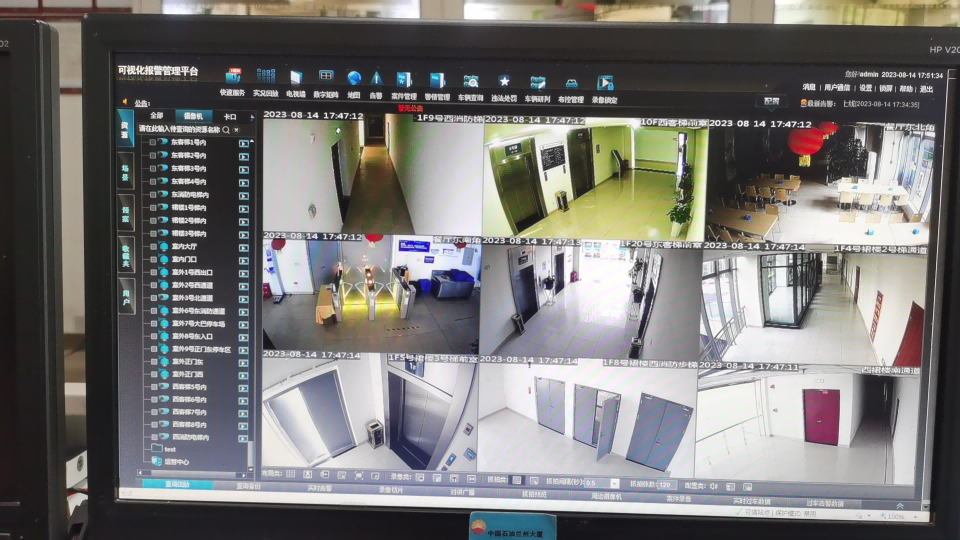Click the 告警 alarm triangle icon

pos(376,78)
